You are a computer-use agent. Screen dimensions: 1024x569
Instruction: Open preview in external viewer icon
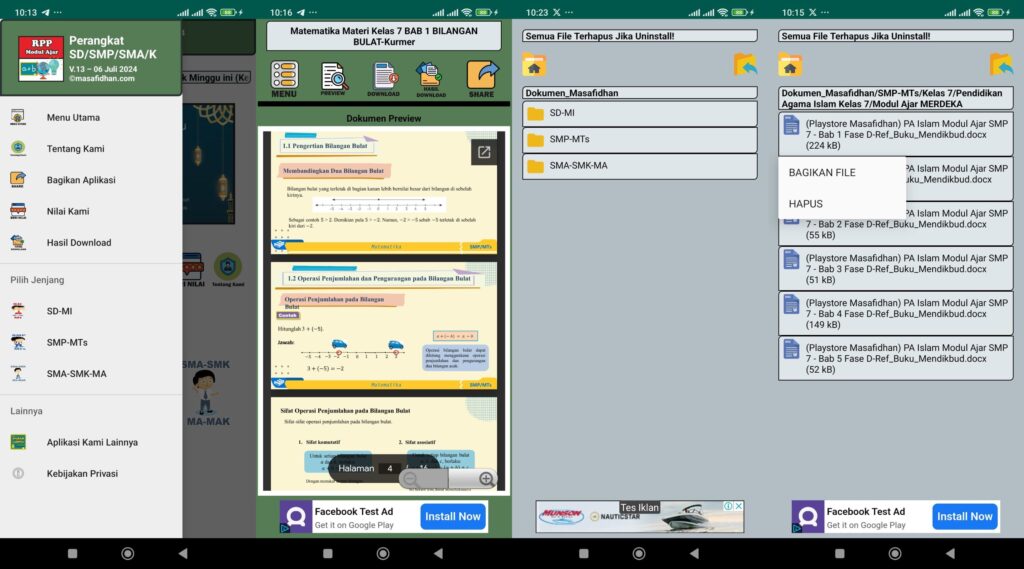pos(484,152)
